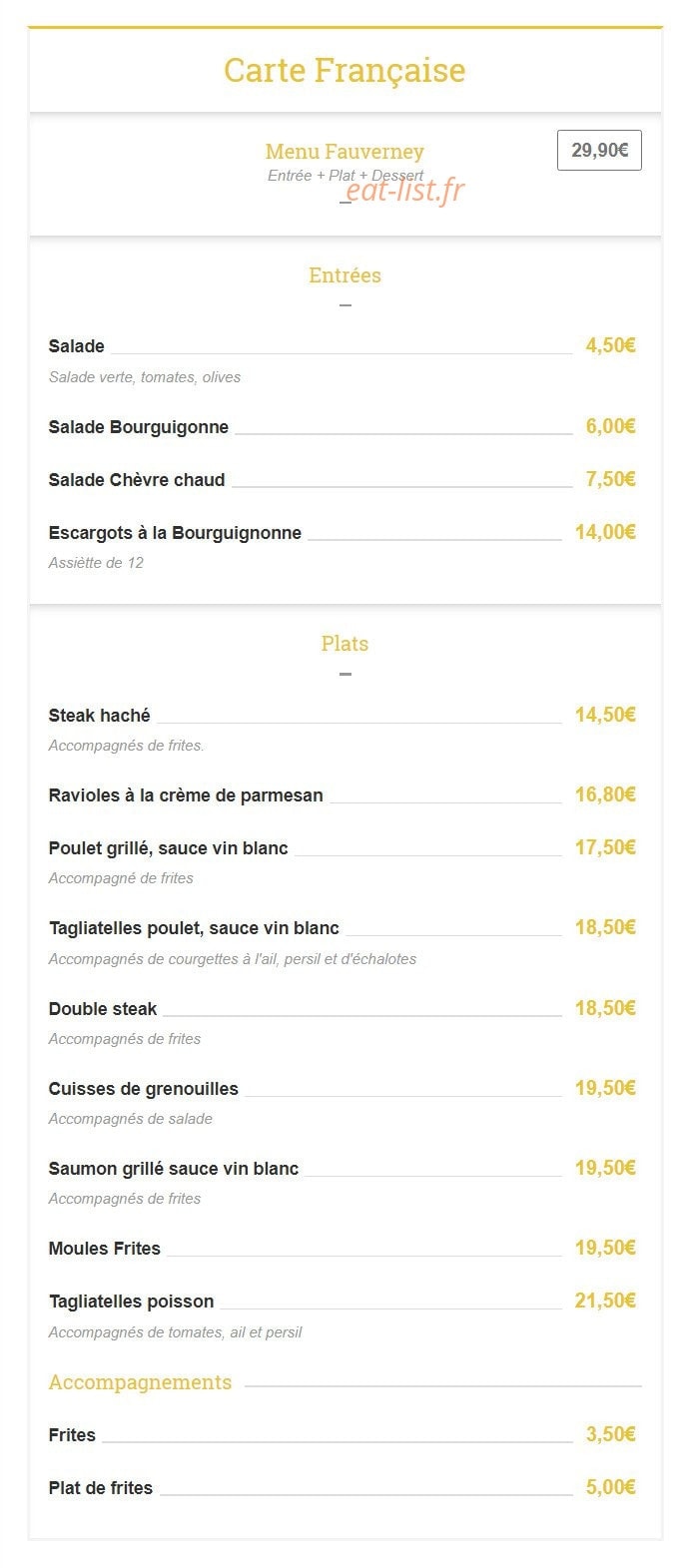Image resolution: width=695 pixels, height=1568 pixels.
Task: Click Escargots à la Bourguignonne dish
Action: [175, 533]
